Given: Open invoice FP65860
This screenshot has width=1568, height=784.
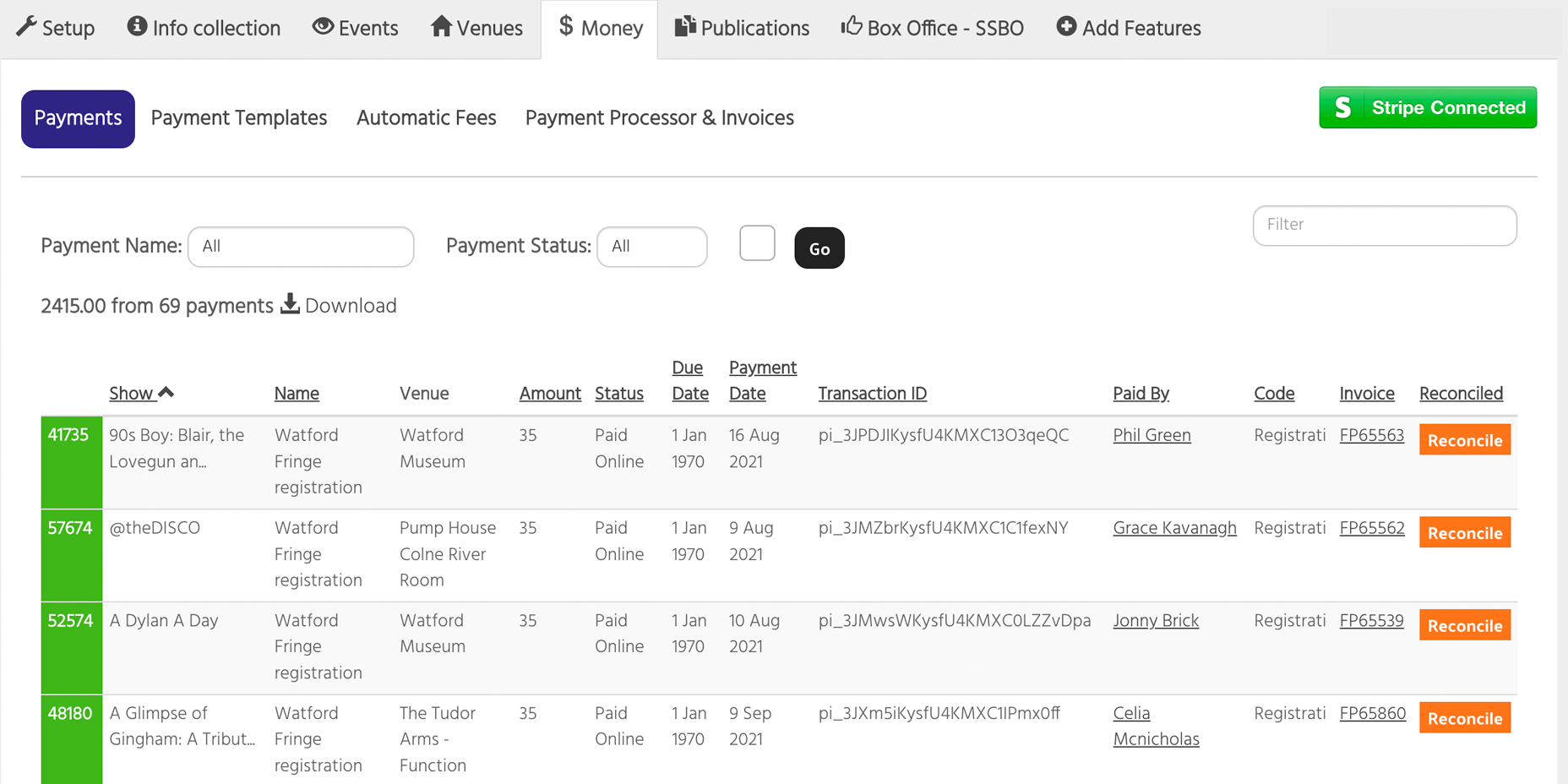Looking at the screenshot, I should 1373,713.
